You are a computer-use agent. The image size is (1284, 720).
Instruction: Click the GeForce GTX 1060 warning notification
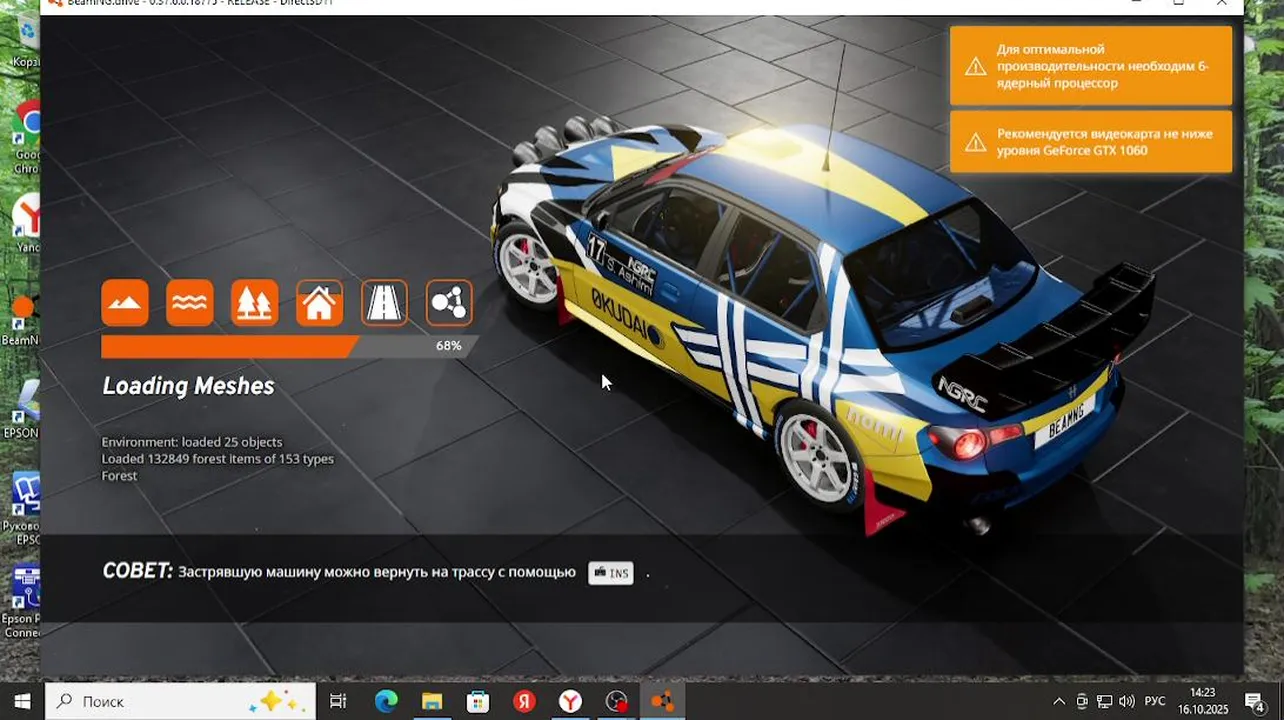click(x=1091, y=142)
